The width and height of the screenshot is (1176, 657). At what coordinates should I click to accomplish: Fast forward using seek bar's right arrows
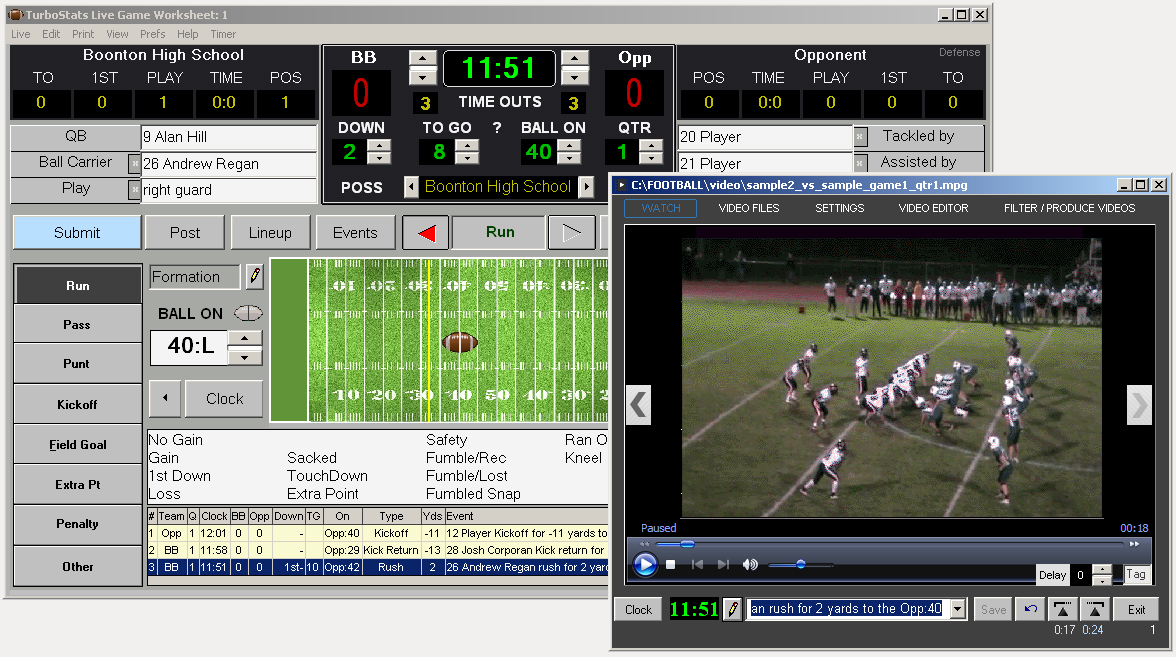[x=1135, y=544]
